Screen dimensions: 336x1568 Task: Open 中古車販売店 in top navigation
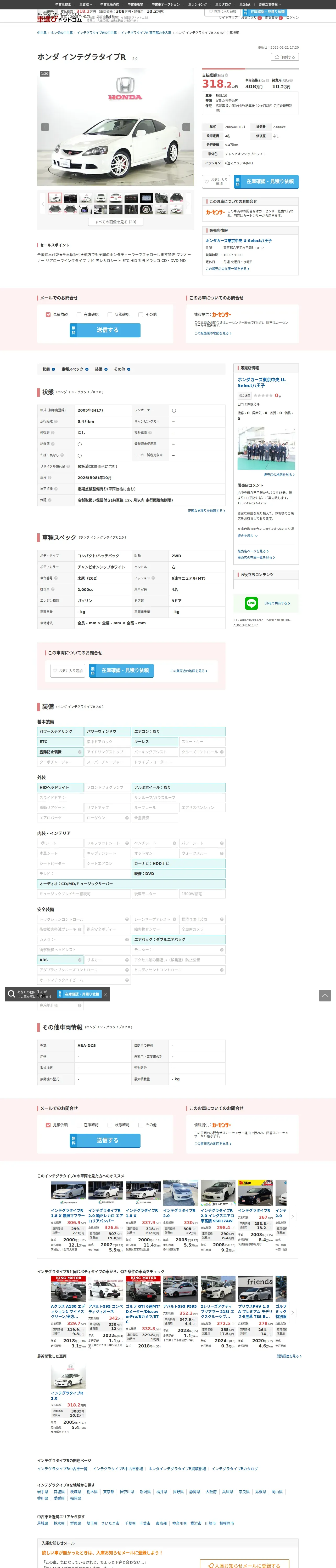(110, 4)
